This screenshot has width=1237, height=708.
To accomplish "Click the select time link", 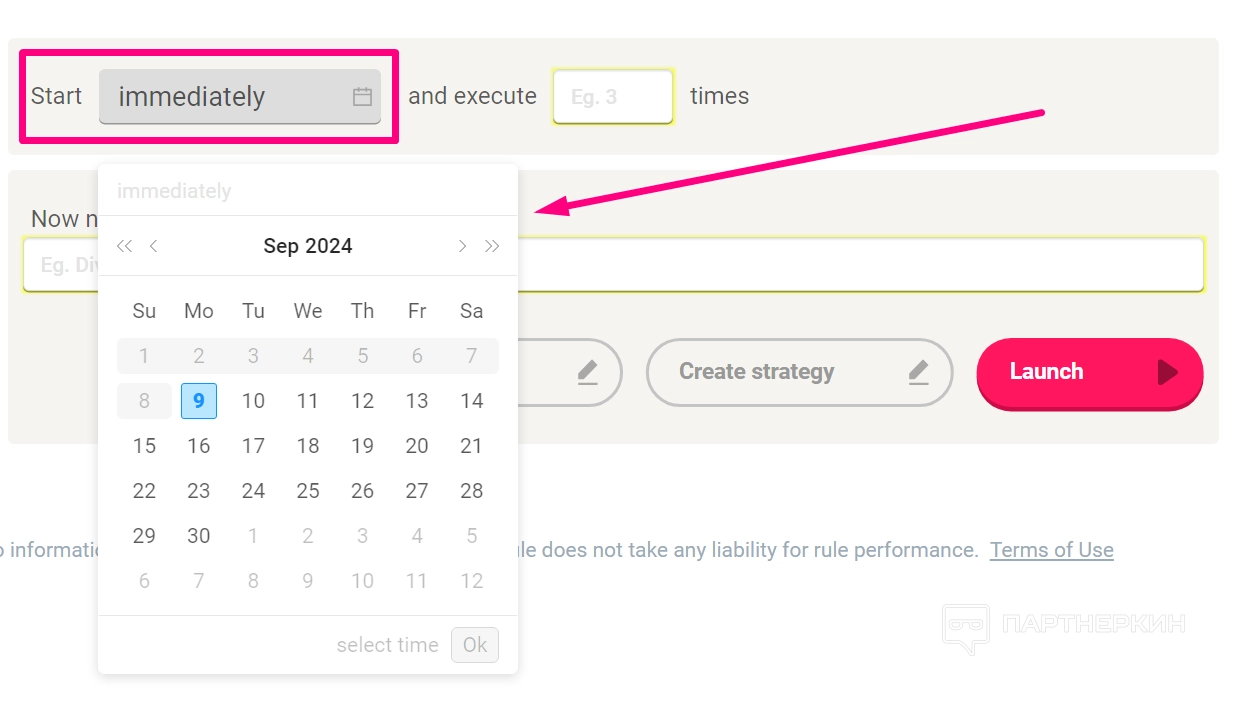I will (387, 645).
